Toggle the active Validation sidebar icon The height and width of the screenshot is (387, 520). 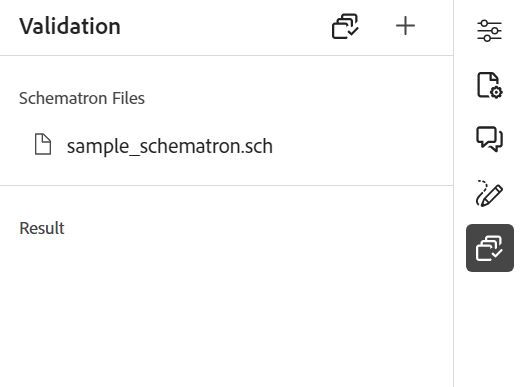click(x=490, y=248)
